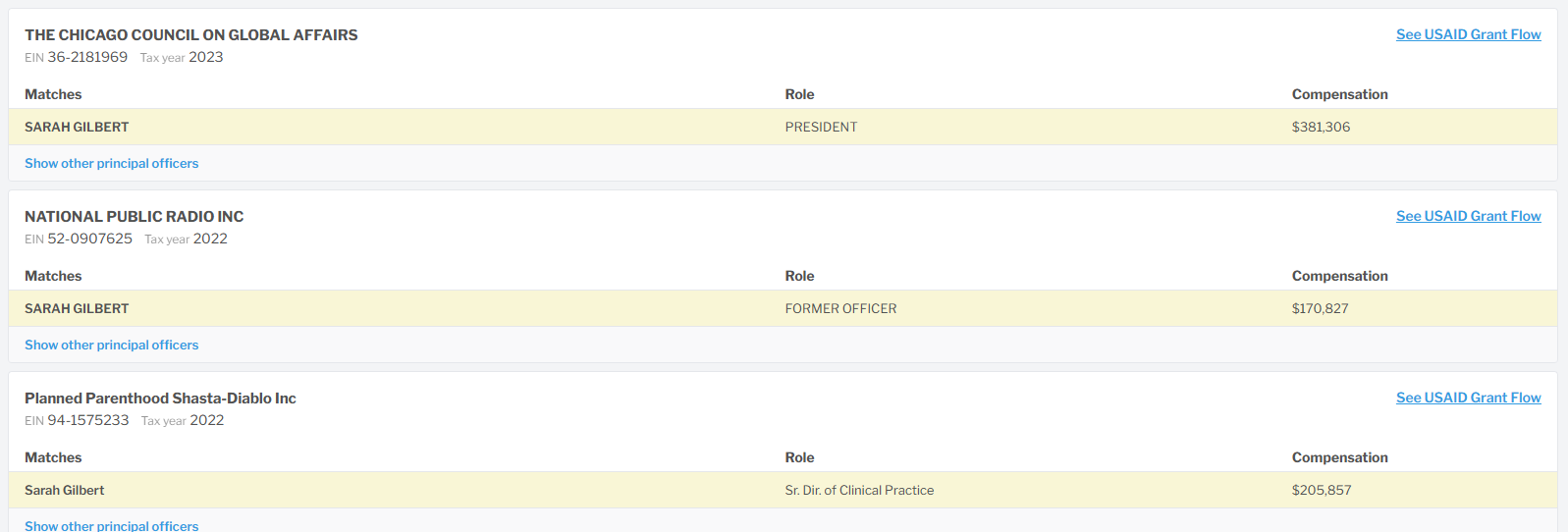Screen dimensions: 1568x532
Task: Show other principal officers of Chicago Council
Action: click(111, 163)
